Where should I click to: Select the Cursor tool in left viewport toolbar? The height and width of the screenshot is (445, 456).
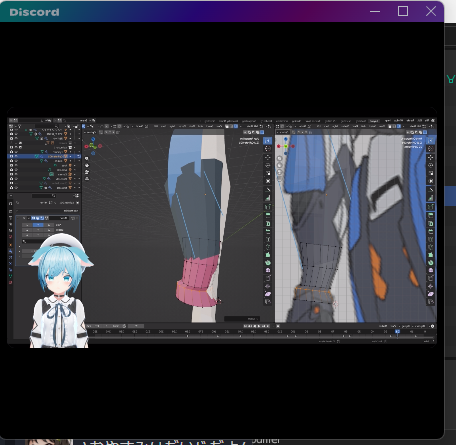pos(268,149)
